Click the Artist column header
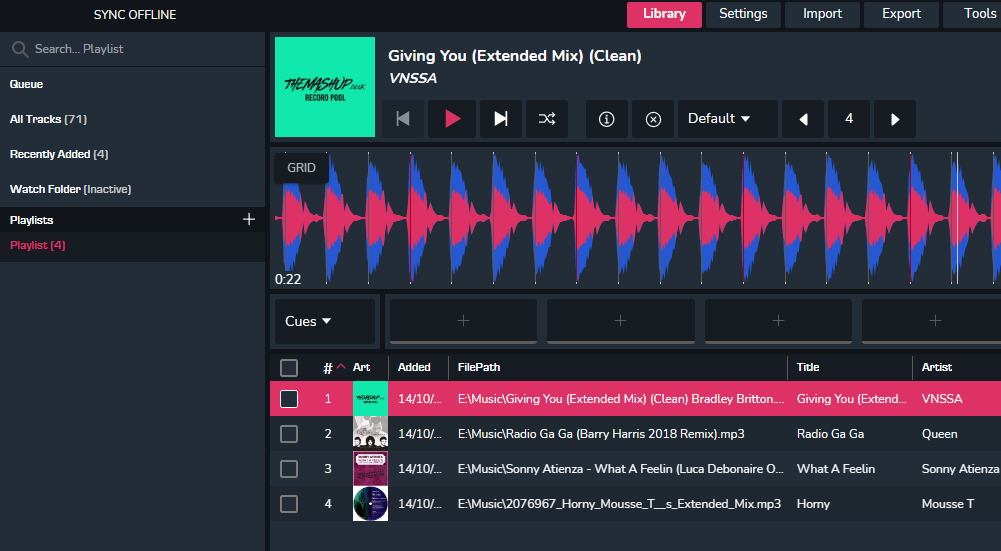 937,367
